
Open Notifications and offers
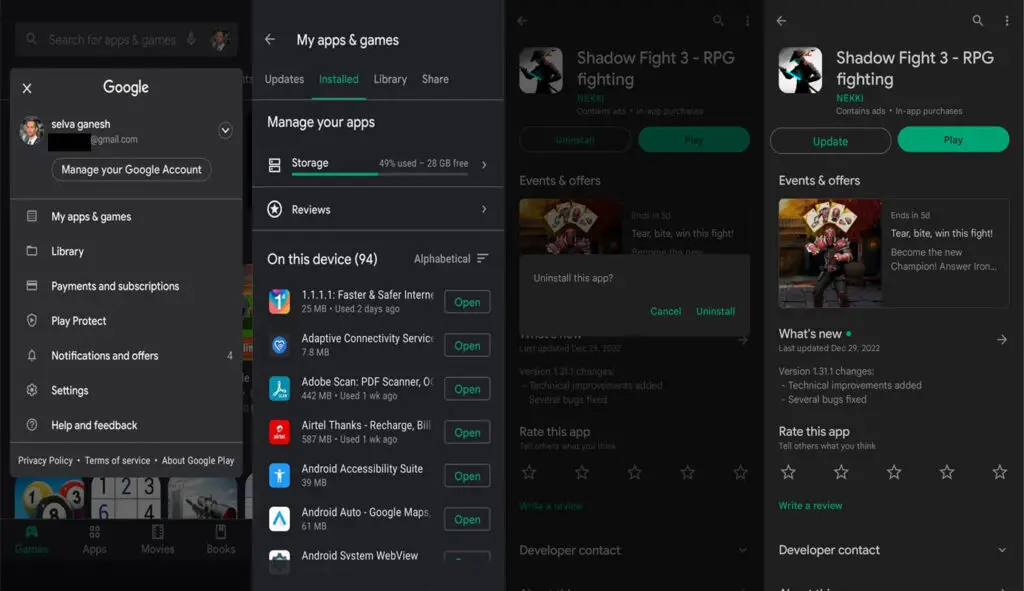pyautogui.click(x=127, y=356)
